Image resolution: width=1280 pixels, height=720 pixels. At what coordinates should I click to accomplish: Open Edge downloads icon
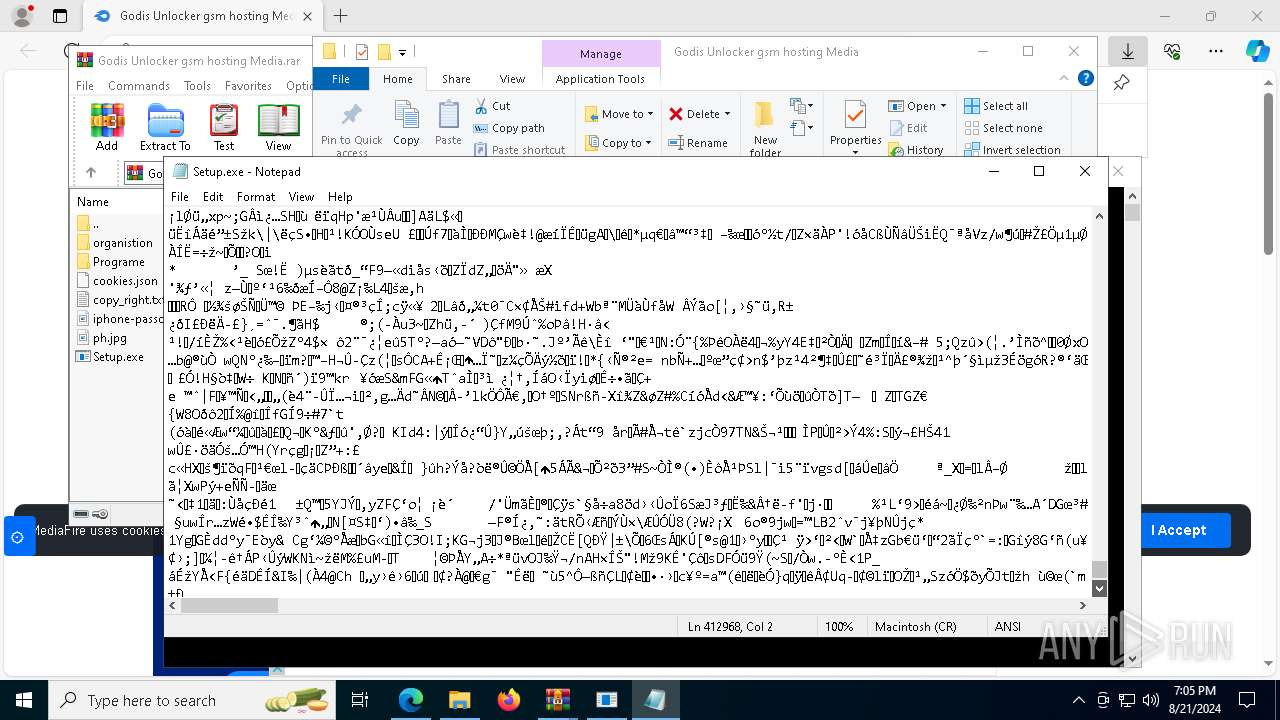click(x=1128, y=51)
